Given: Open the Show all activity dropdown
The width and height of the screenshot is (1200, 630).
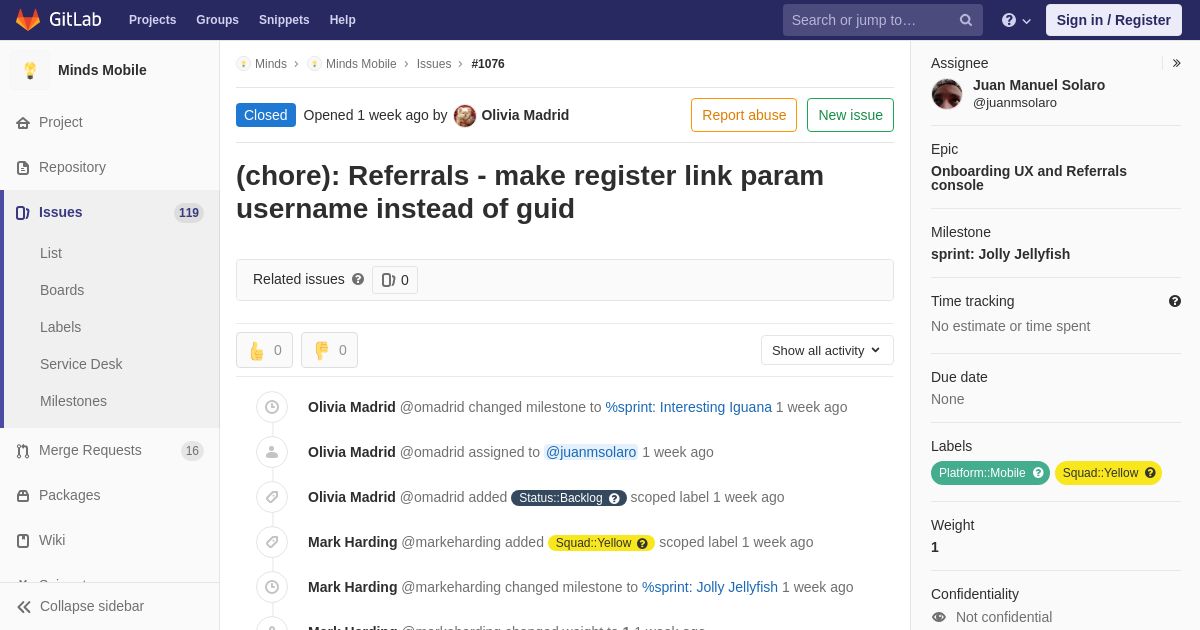Looking at the screenshot, I should point(827,350).
